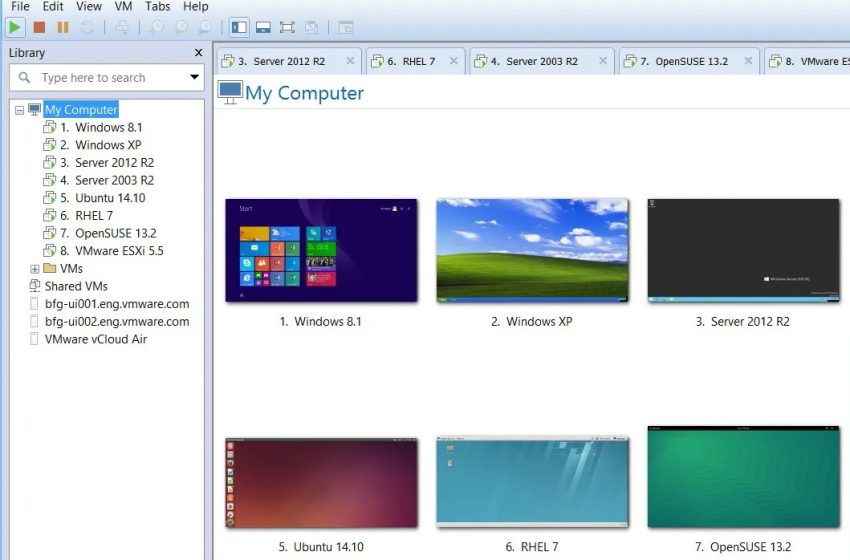Open the Edit menu
This screenshot has width=850, height=560.
click(53, 7)
